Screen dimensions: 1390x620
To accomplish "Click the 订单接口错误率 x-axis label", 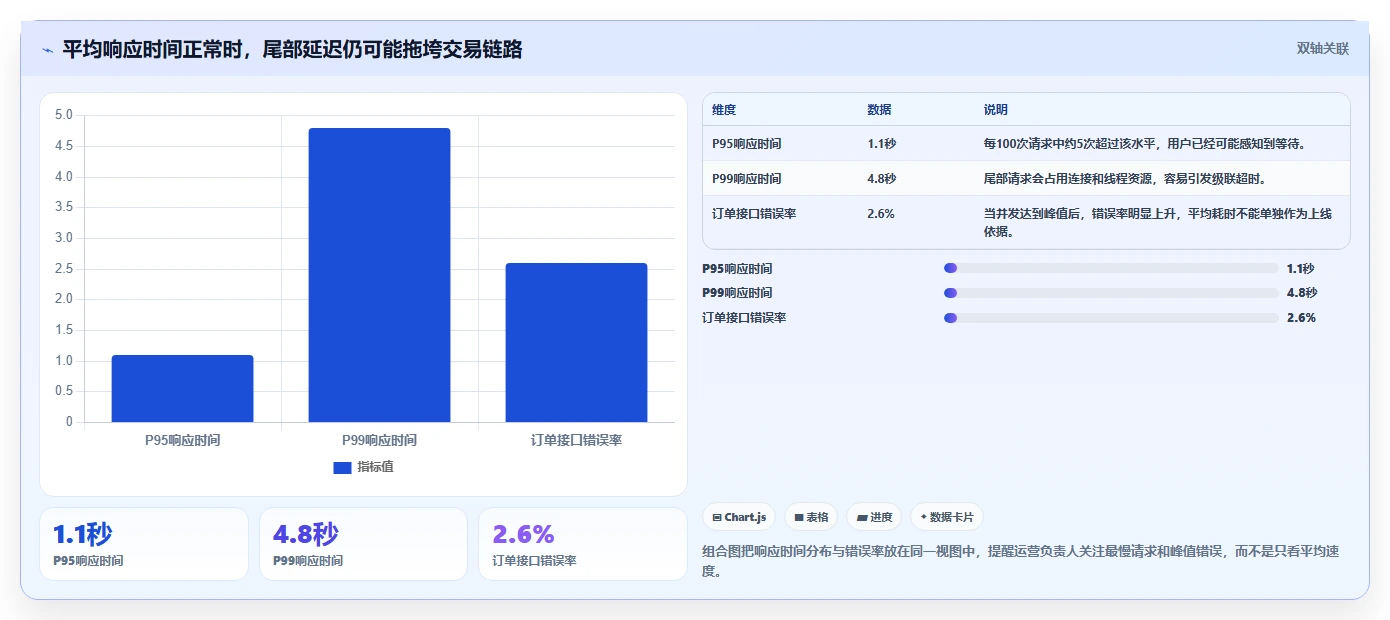I will 576,440.
